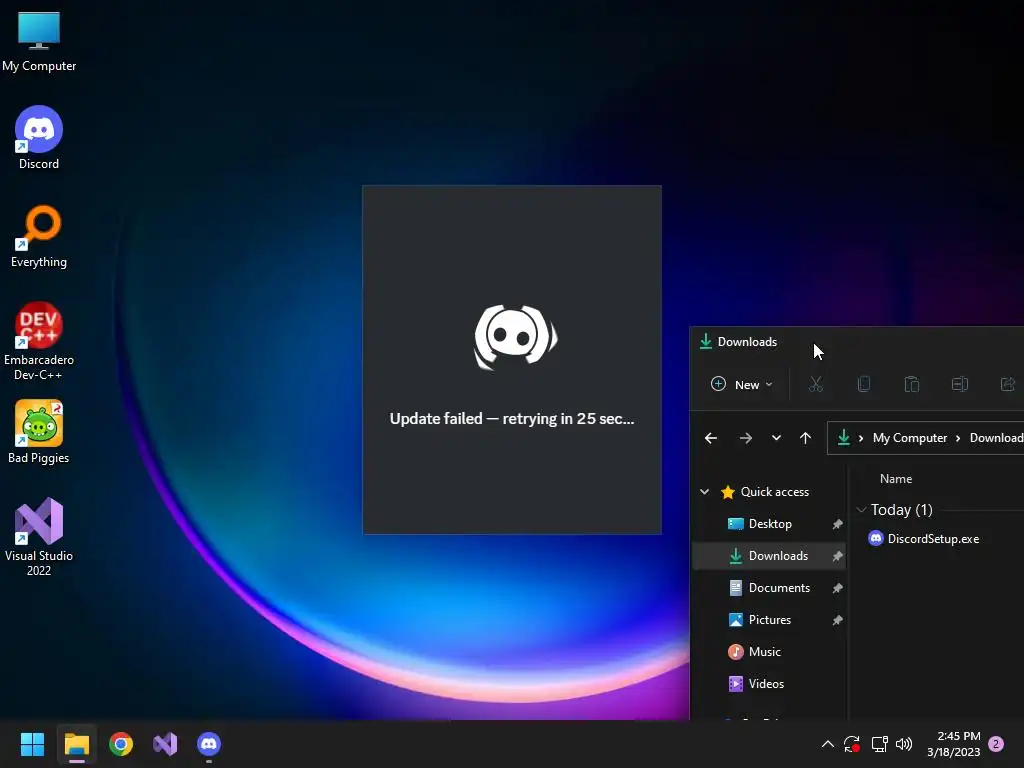1024x768 pixels.
Task: Select Pictures in navigation pane
Action: click(x=769, y=620)
